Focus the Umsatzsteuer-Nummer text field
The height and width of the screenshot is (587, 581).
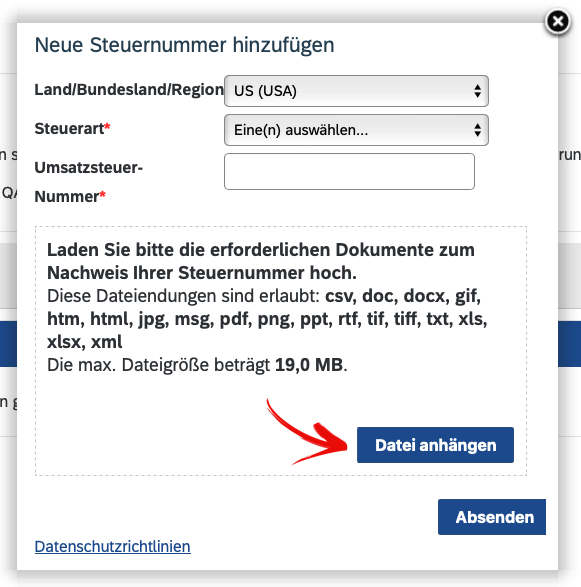pos(349,171)
